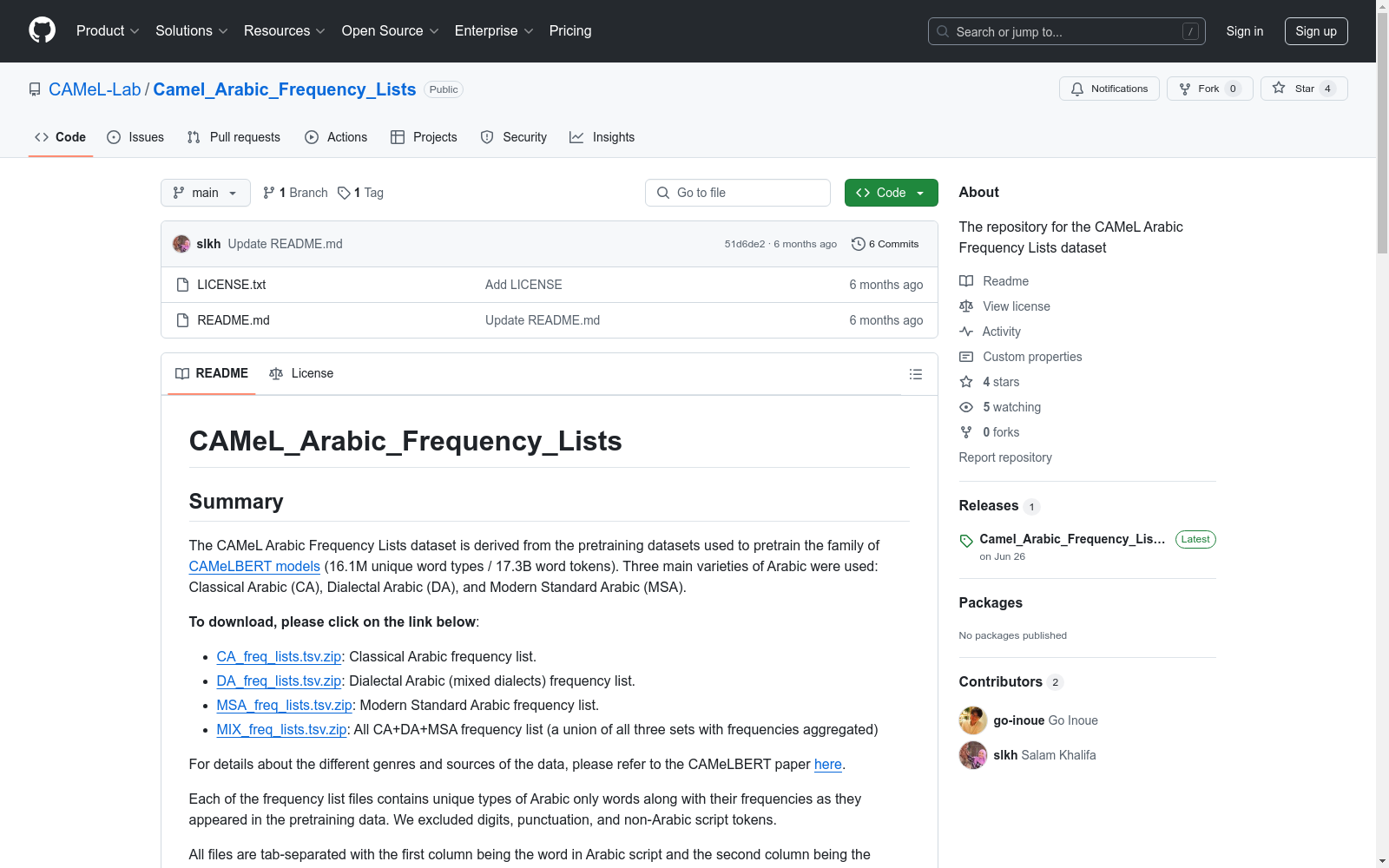Click the Pull requests icon
Viewport: 1389px width, 868px height.
click(x=194, y=137)
